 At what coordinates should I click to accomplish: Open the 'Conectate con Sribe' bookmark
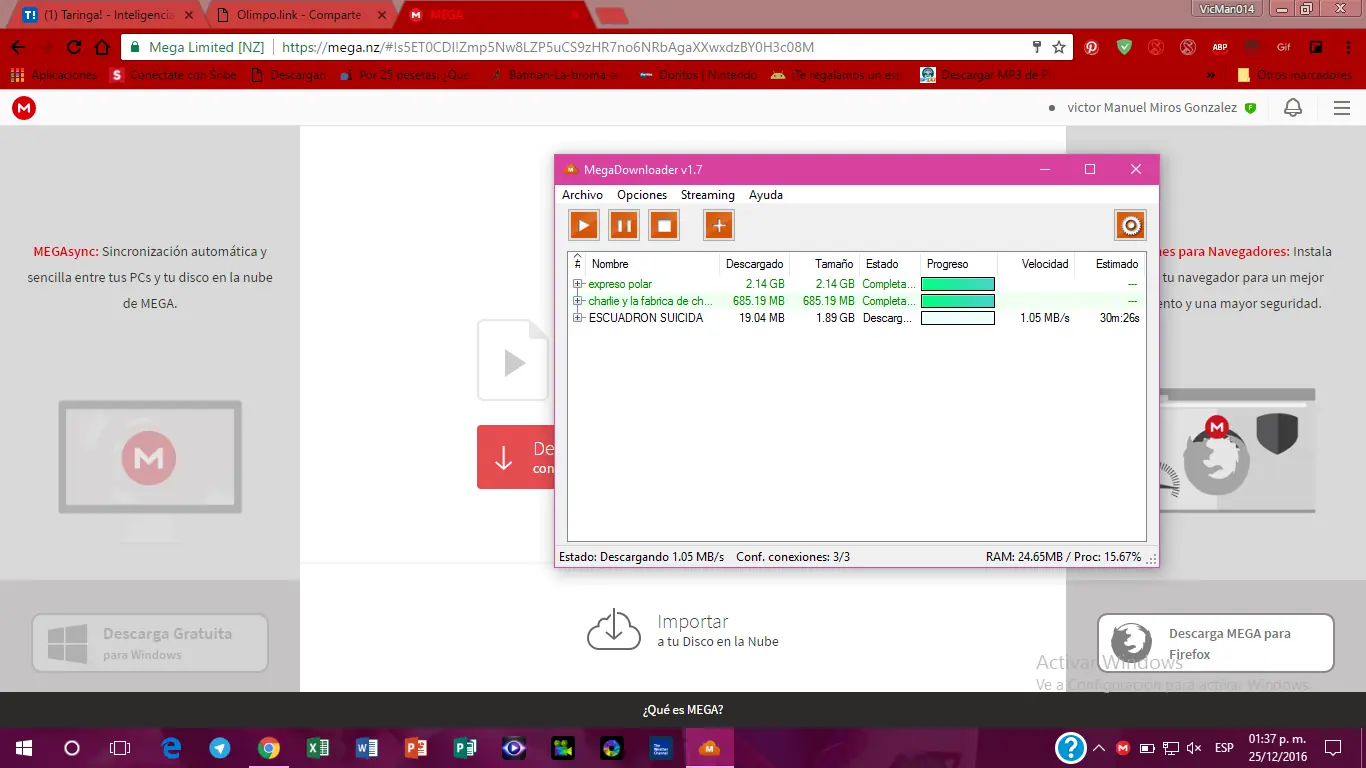174,75
